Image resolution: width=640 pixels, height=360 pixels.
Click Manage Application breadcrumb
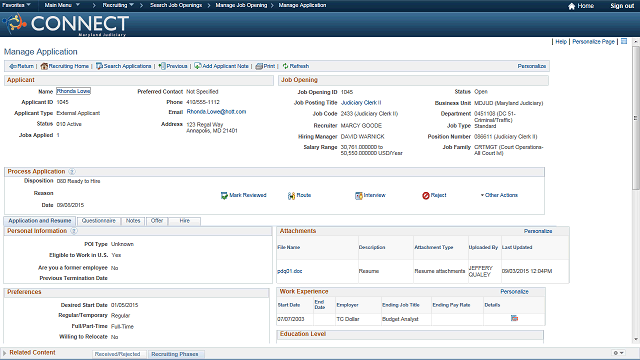(302, 5)
